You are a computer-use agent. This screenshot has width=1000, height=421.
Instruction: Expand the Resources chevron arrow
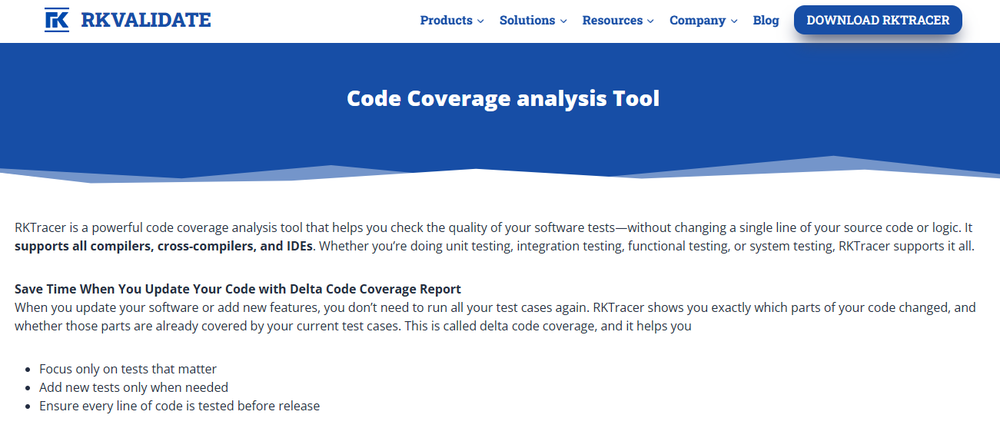(x=651, y=21)
